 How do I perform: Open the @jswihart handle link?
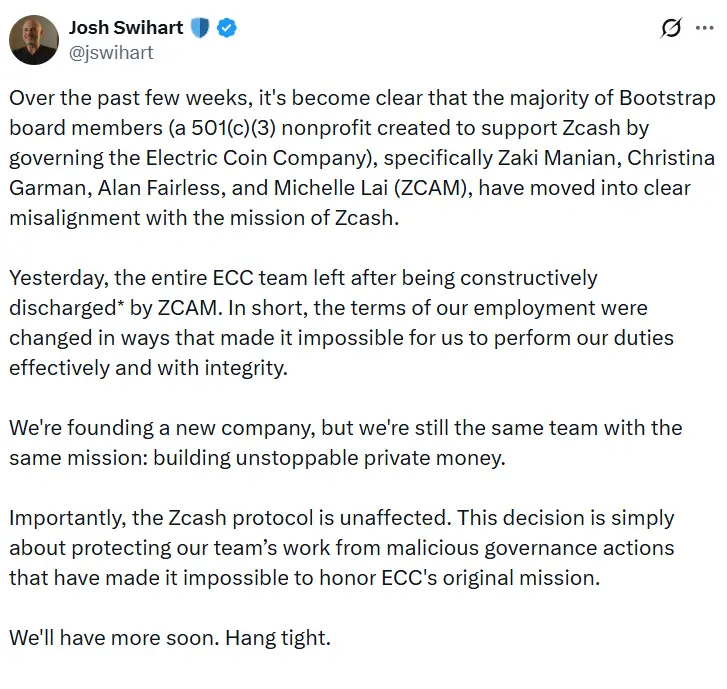tap(111, 53)
